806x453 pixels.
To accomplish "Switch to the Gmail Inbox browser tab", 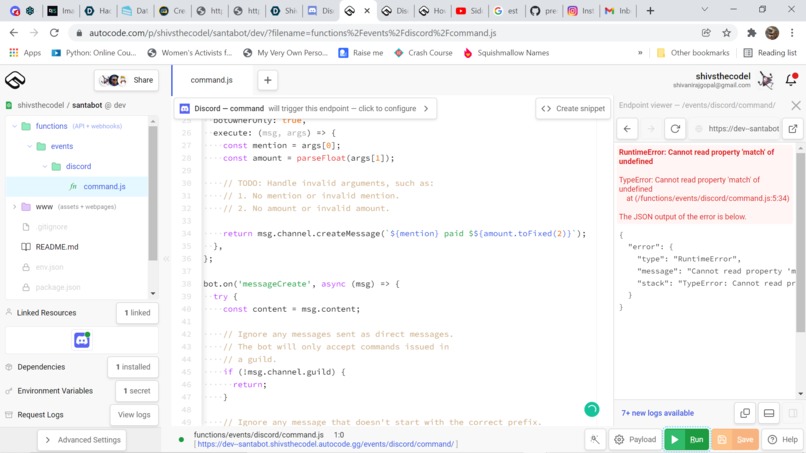I will coord(617,10).
